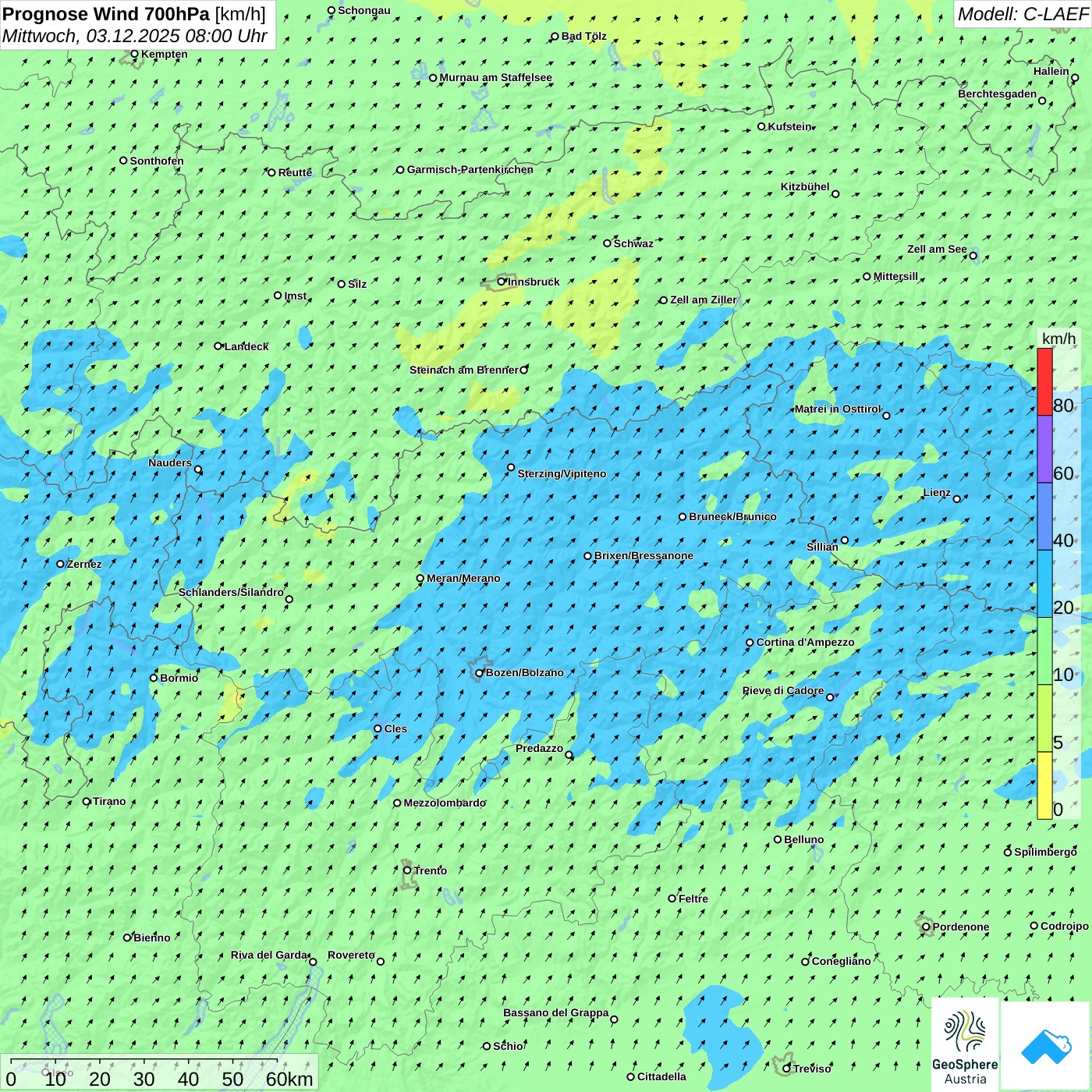Click the title 'Prognose Wind 700hPa'
Viewport: 1092px width, 1092px height.
click(x=106, y=13)
